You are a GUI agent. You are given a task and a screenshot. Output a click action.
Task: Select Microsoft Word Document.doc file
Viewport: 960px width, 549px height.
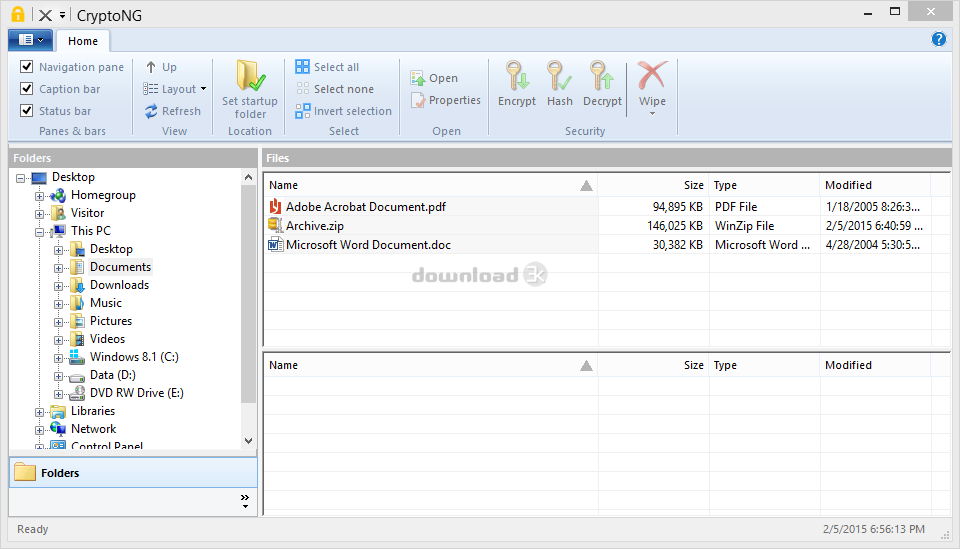368,245
